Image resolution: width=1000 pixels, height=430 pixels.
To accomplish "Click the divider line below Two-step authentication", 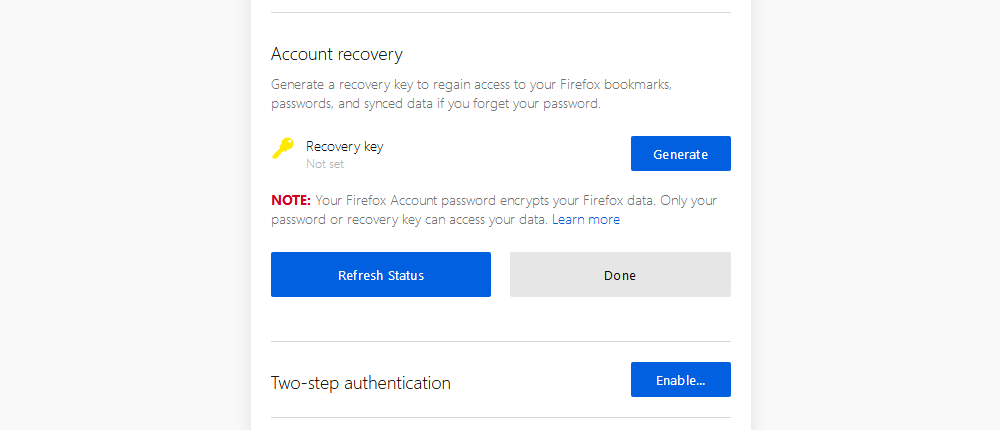I will (x=500, y=417).
